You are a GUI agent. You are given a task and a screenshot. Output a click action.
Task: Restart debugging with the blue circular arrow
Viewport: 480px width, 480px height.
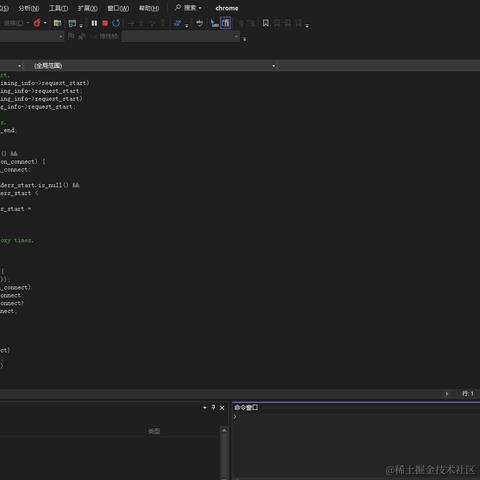point(116,23)
